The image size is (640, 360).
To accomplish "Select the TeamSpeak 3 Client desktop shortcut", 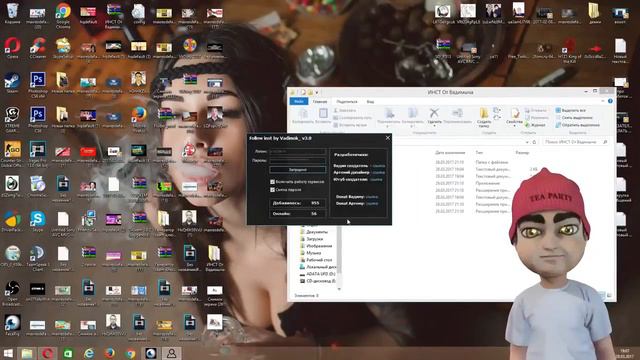I will 38,258.
